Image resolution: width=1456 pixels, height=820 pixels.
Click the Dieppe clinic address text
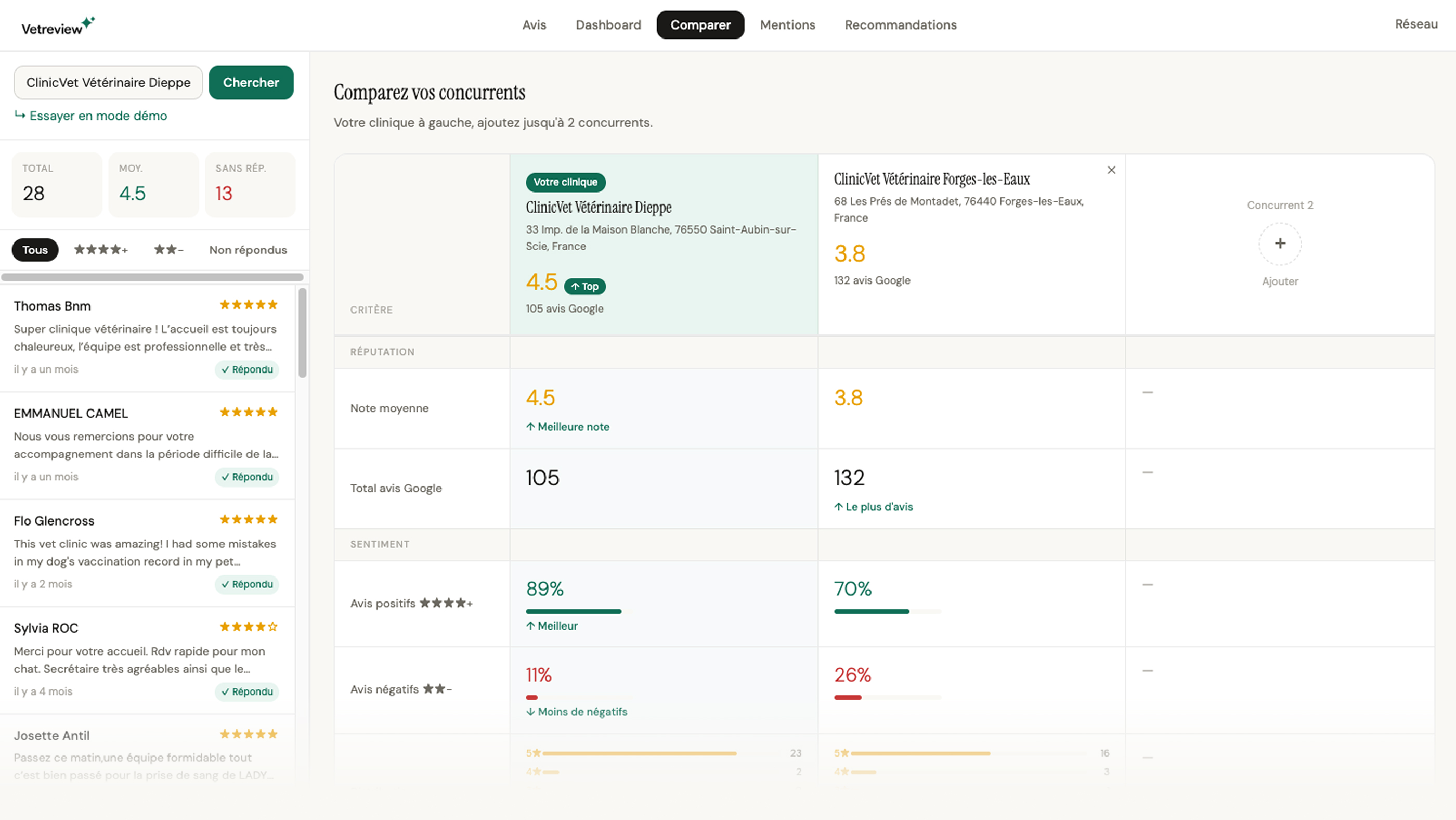661,238
